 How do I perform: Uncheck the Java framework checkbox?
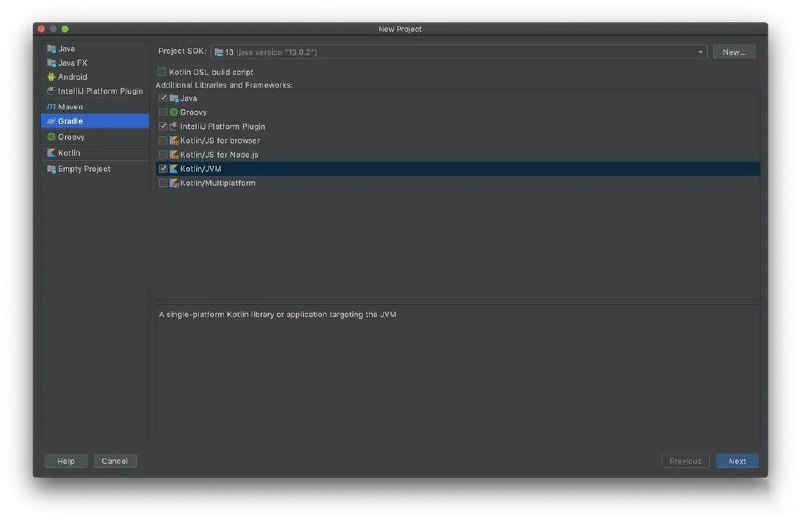[163, 98]
